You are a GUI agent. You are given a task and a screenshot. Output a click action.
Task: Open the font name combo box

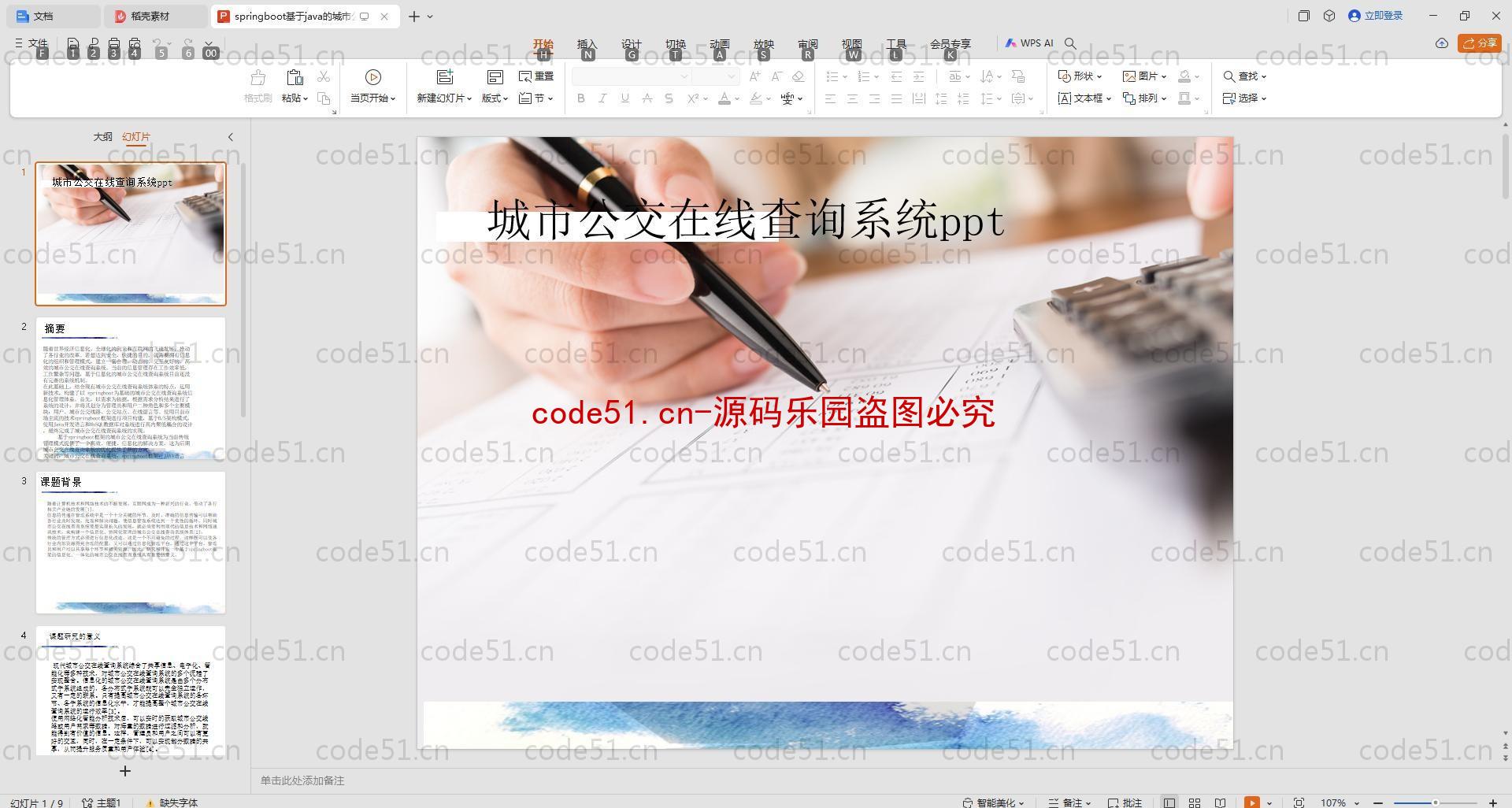[632, 76]
